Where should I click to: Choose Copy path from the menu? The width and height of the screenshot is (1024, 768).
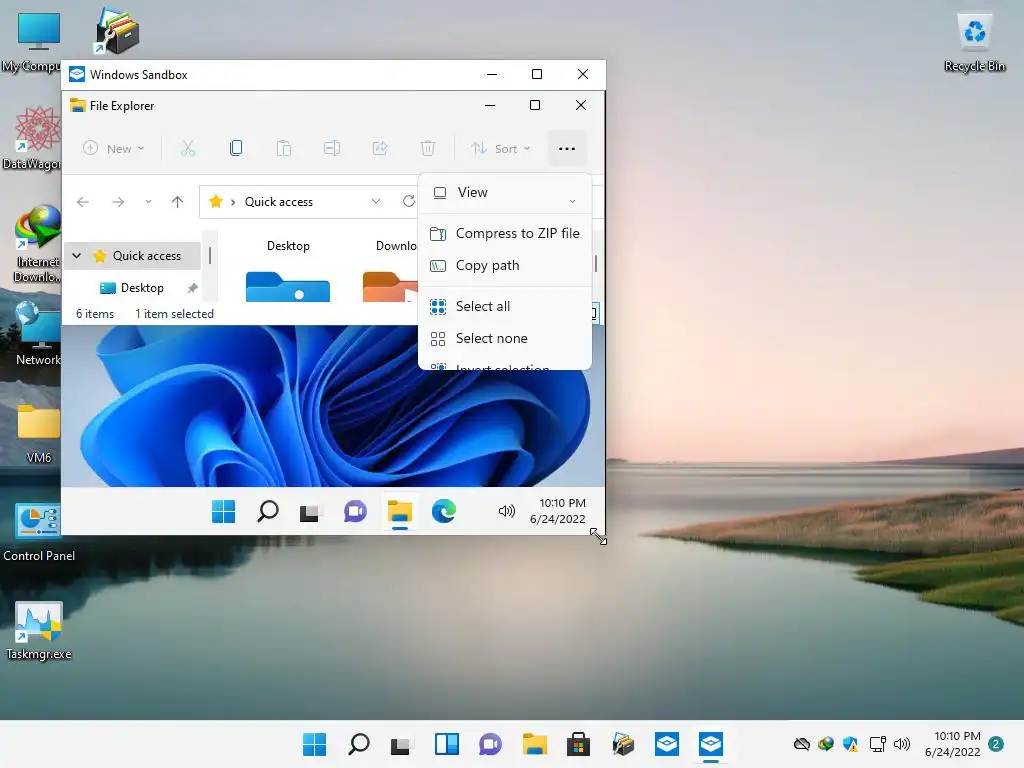pyautogui.click(x=505, y=266)
